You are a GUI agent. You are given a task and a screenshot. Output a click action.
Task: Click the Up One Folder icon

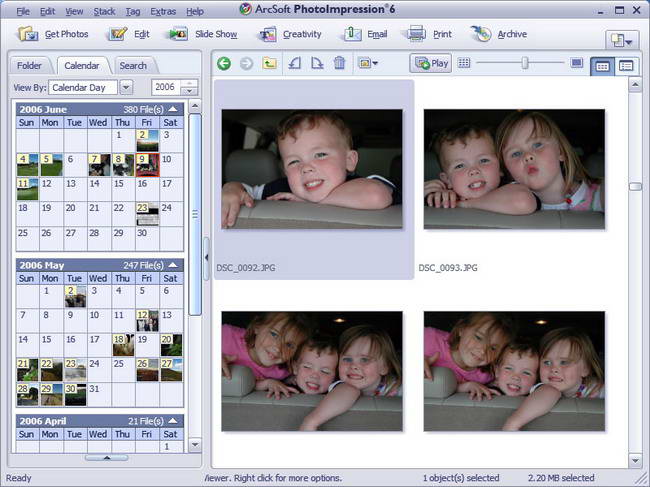pyautogui.click(x=269, y=63)
